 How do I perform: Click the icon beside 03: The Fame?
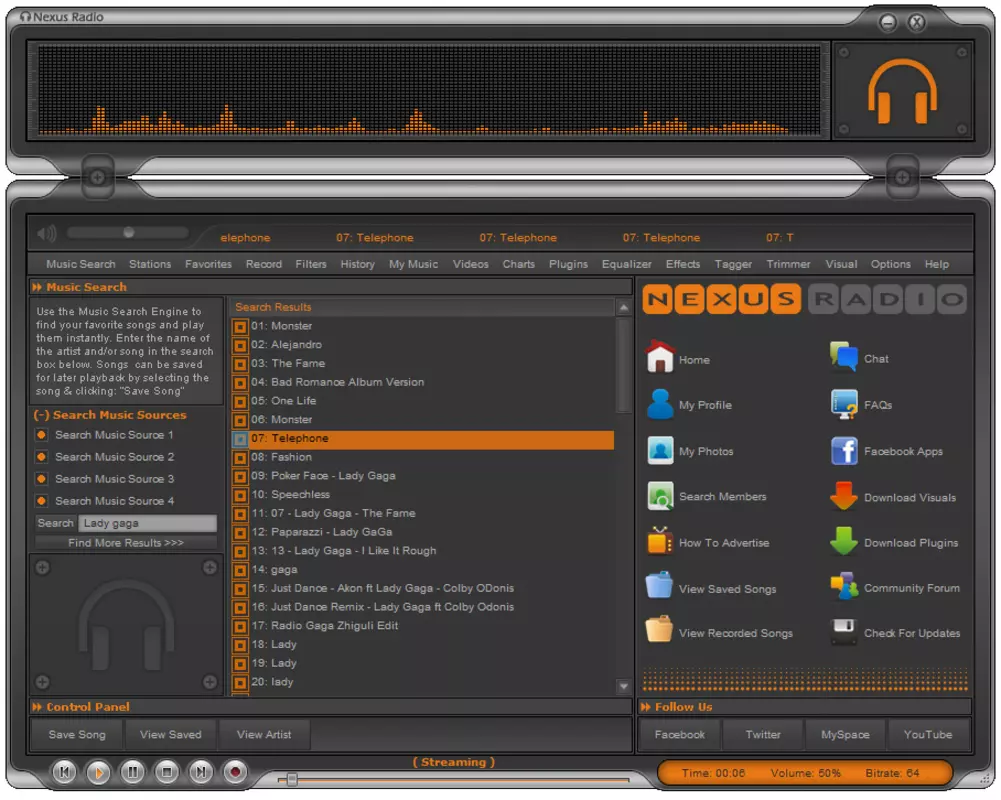pyautogui.click(x=240, y=365)
